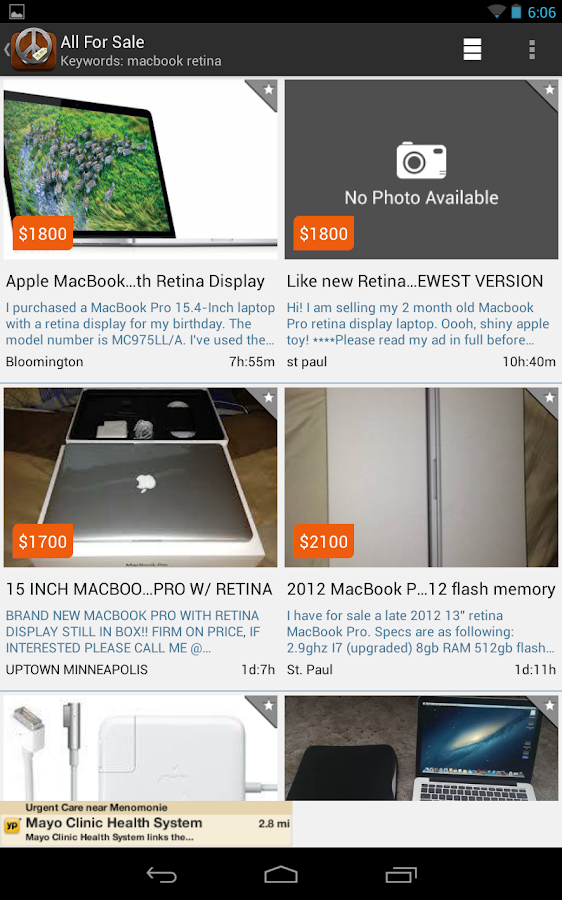Screen dimensions: 562x900
Task: Open the Mayo Clinic Health System ad
Action: click(x=146, y=824)
